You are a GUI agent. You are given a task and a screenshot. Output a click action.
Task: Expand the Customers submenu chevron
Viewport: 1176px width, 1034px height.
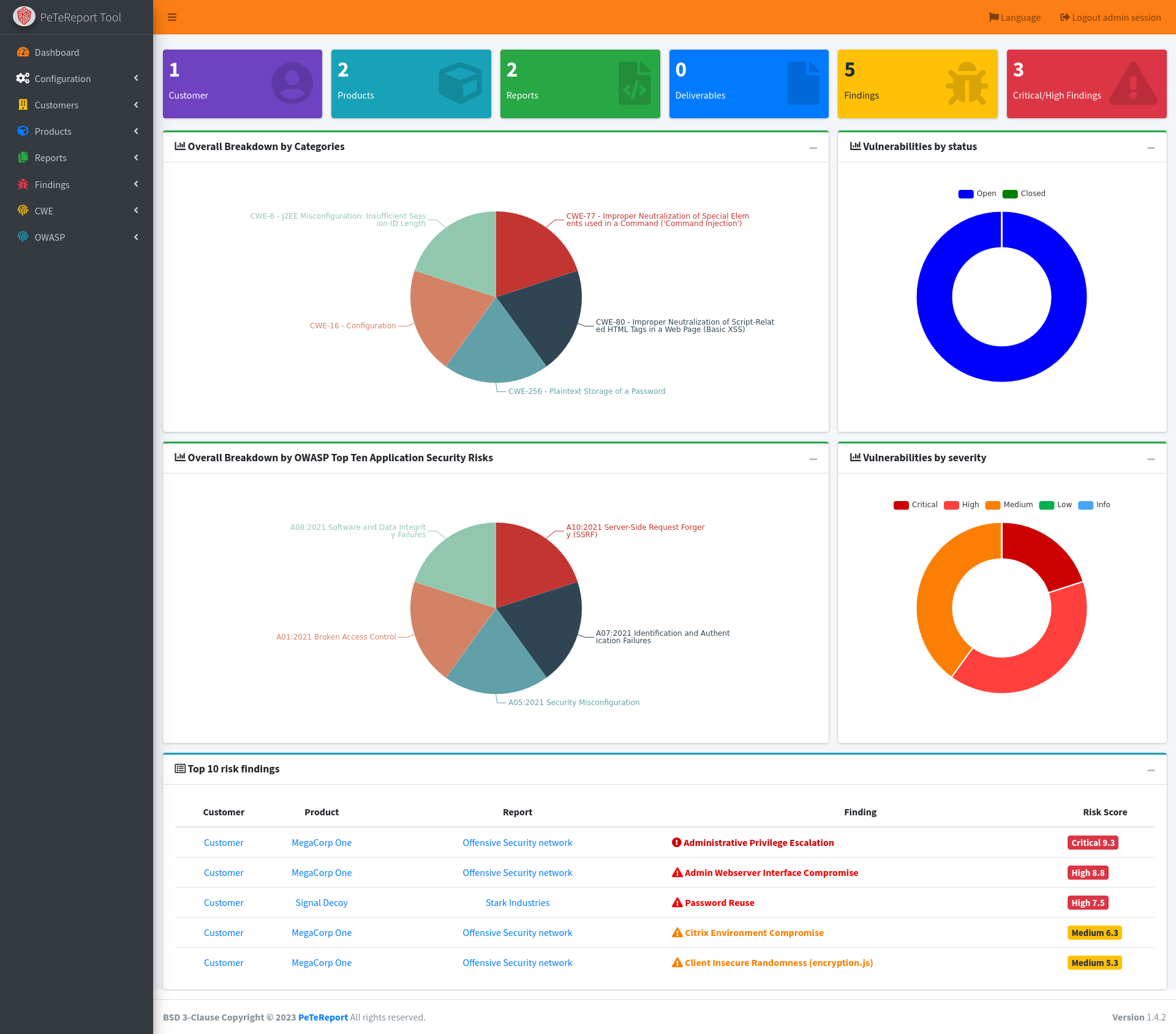click(136, 105)
